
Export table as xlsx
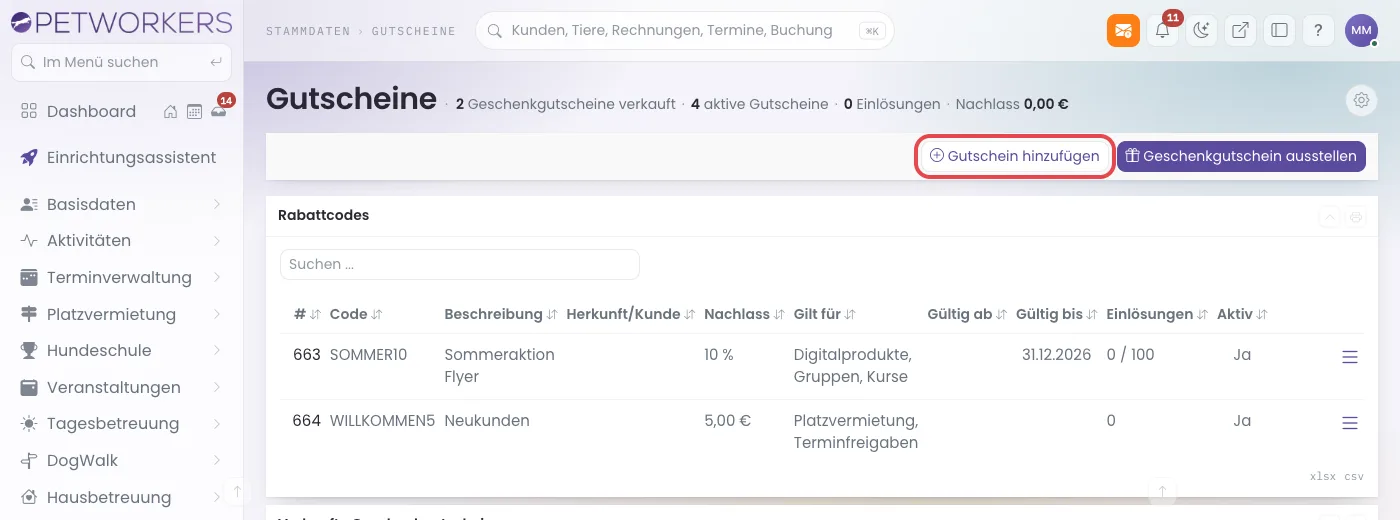coord(1323,477)
